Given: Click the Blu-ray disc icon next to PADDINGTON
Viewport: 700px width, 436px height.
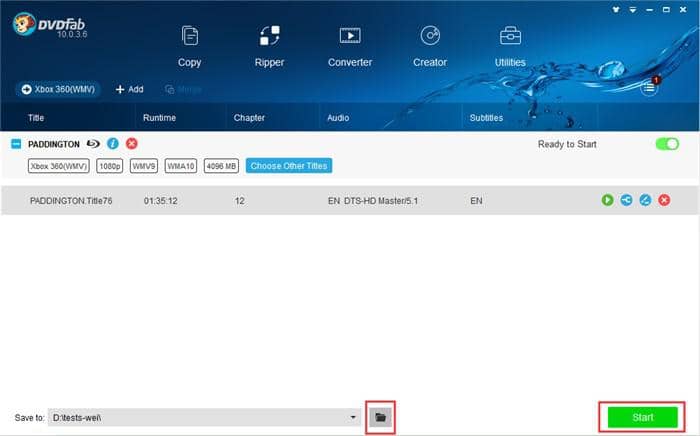Looking at the screenshot, I should (x=93, y=144).
